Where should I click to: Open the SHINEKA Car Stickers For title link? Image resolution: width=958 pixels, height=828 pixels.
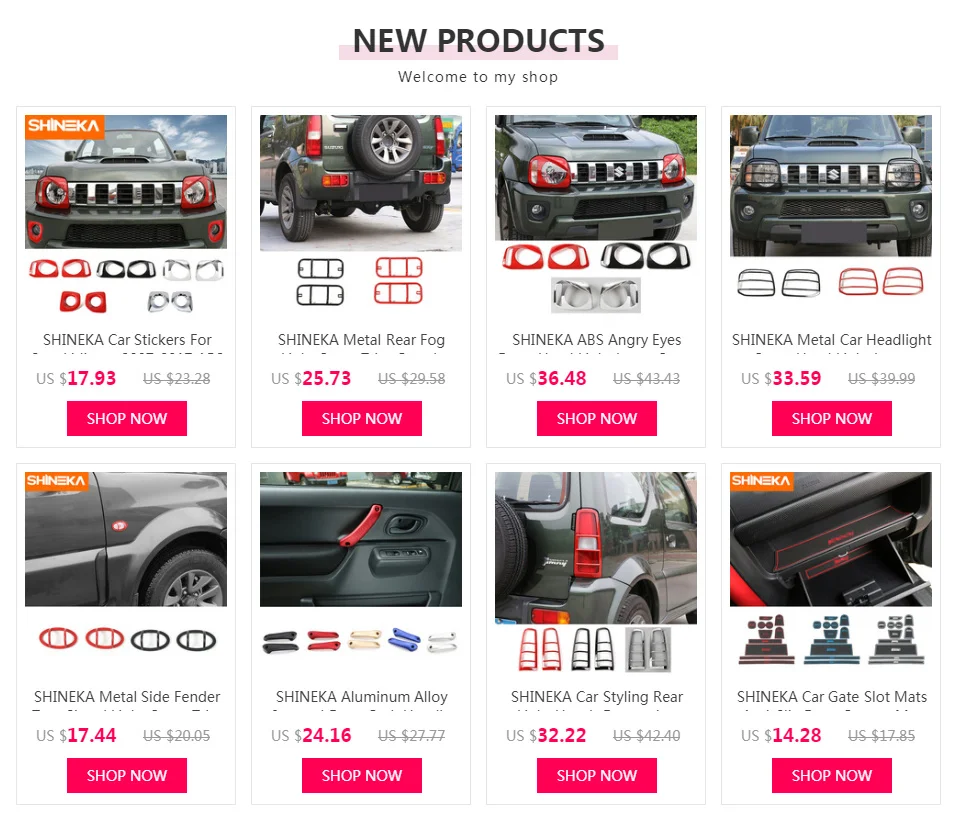point(127,340)
